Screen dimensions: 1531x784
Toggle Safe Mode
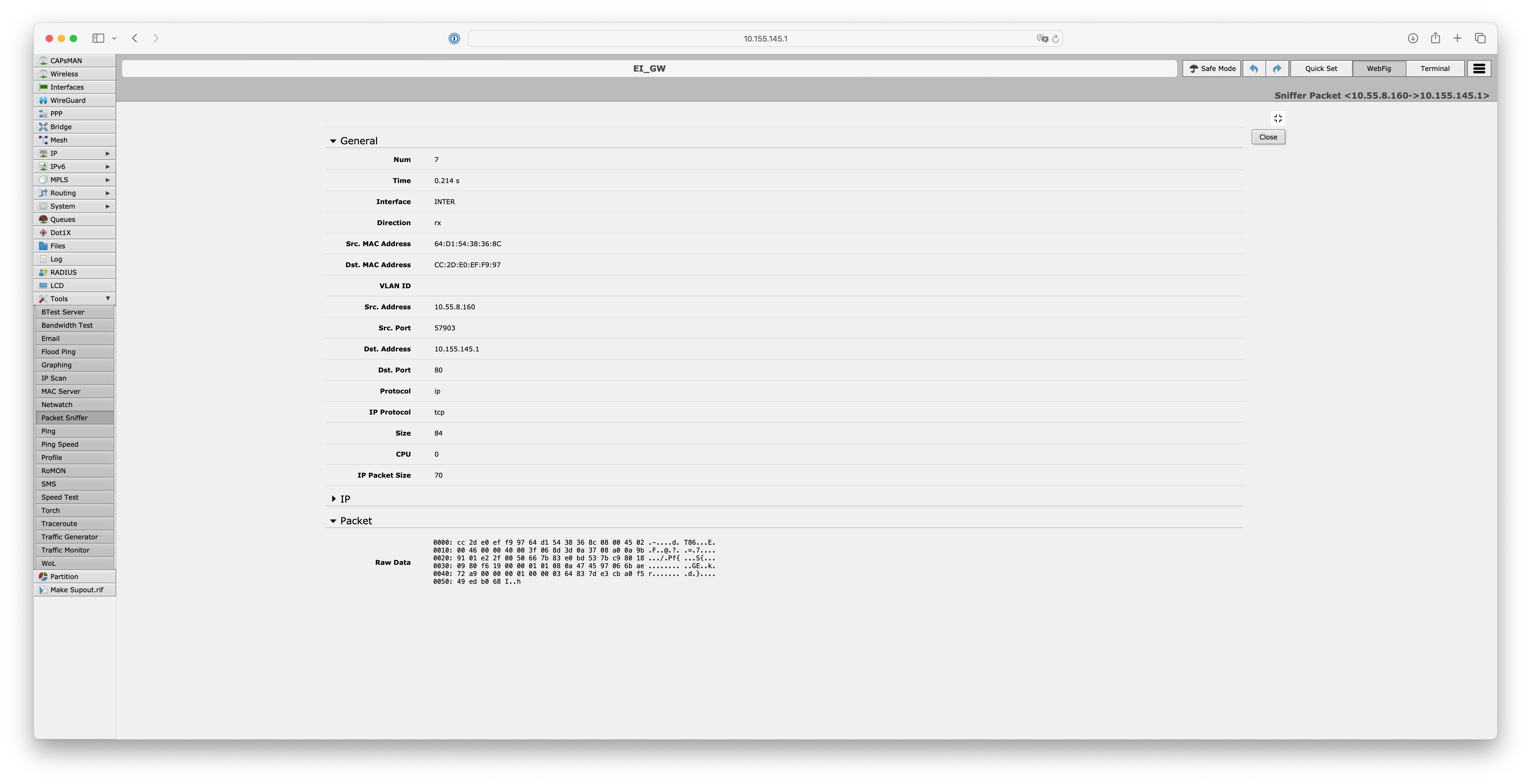pyautogui.click(x=1212, y=68)
